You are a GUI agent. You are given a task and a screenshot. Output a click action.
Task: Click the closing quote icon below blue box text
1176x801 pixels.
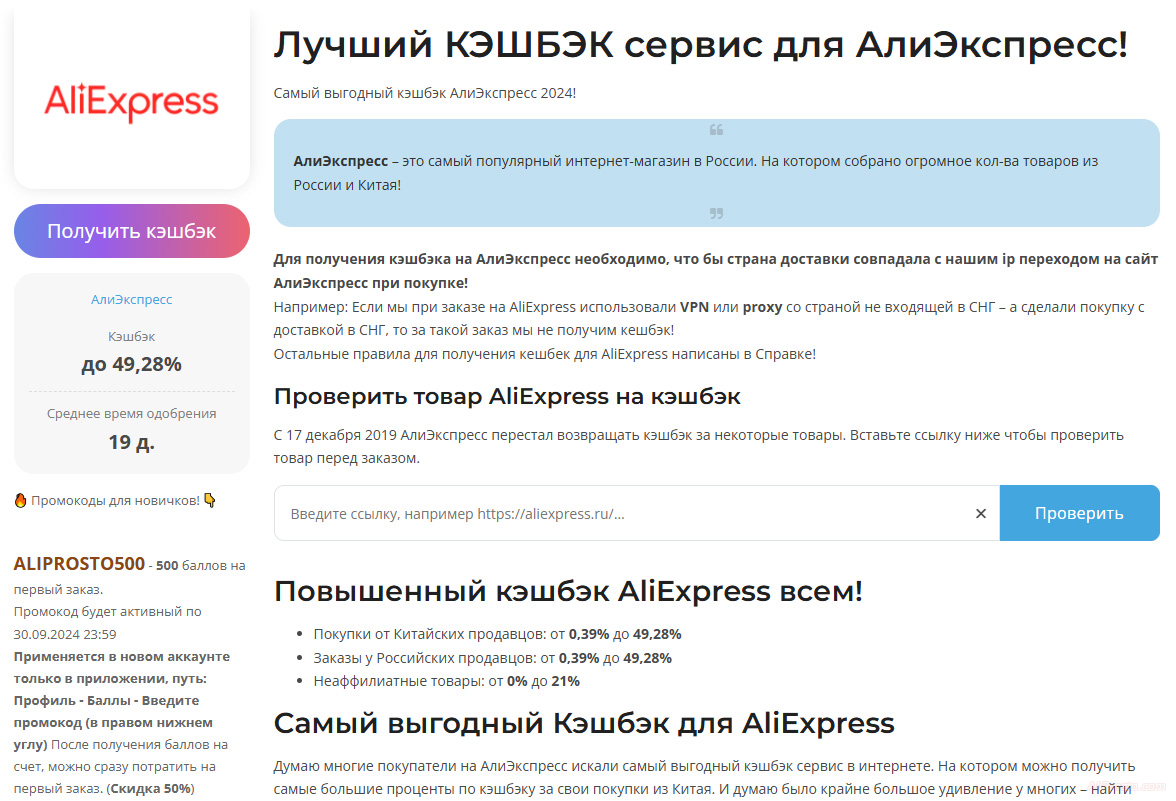coord(716,213)
